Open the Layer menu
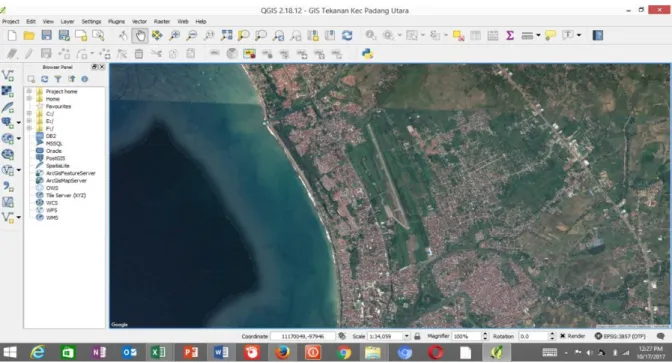The width and height of the screenshot is (672, 363). tap(67, 21)
